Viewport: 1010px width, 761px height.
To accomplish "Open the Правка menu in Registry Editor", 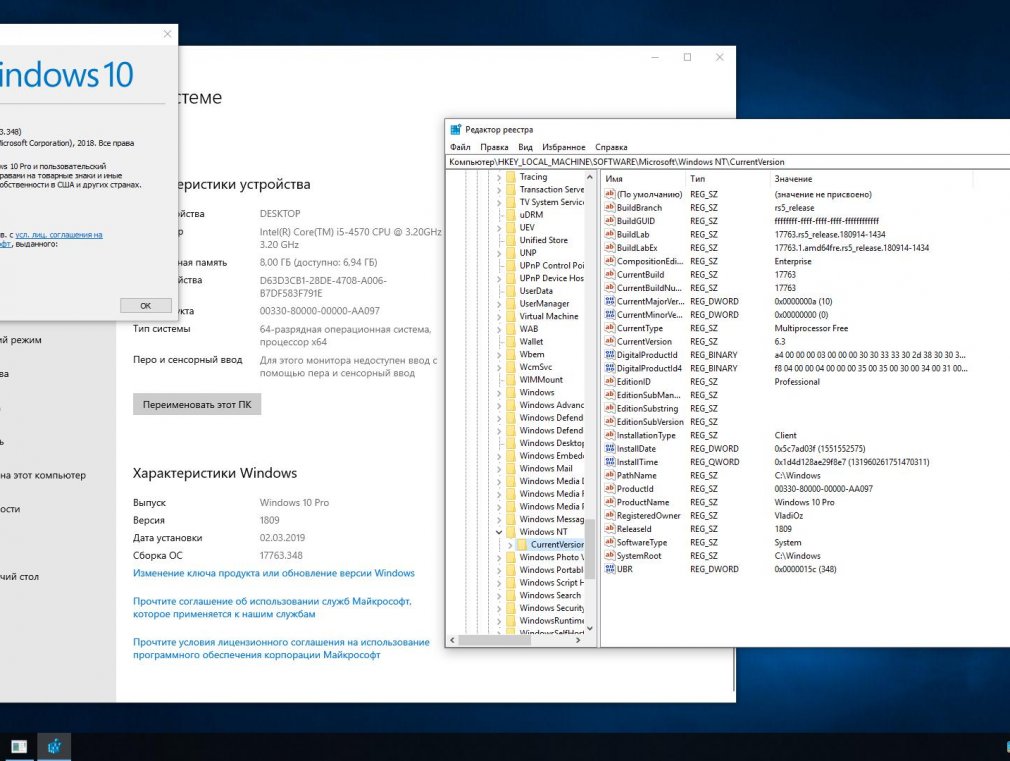I will 494,147.
